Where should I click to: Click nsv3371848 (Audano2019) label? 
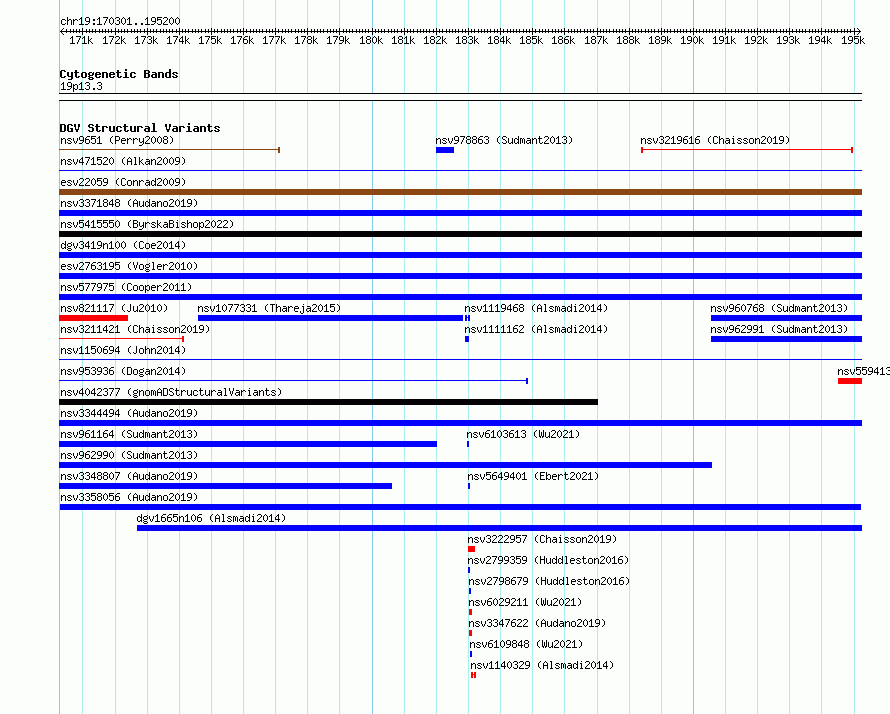[x=129, y=203]
